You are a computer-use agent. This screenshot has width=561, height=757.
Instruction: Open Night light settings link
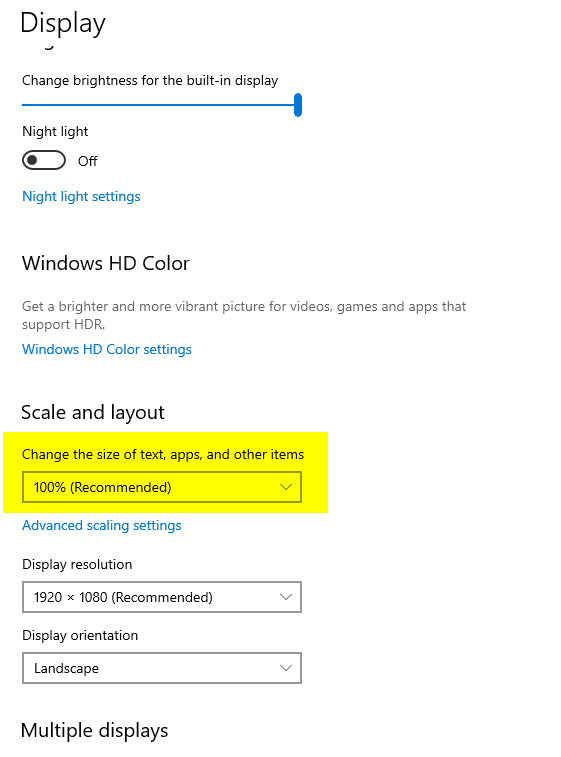coord(81,196)
